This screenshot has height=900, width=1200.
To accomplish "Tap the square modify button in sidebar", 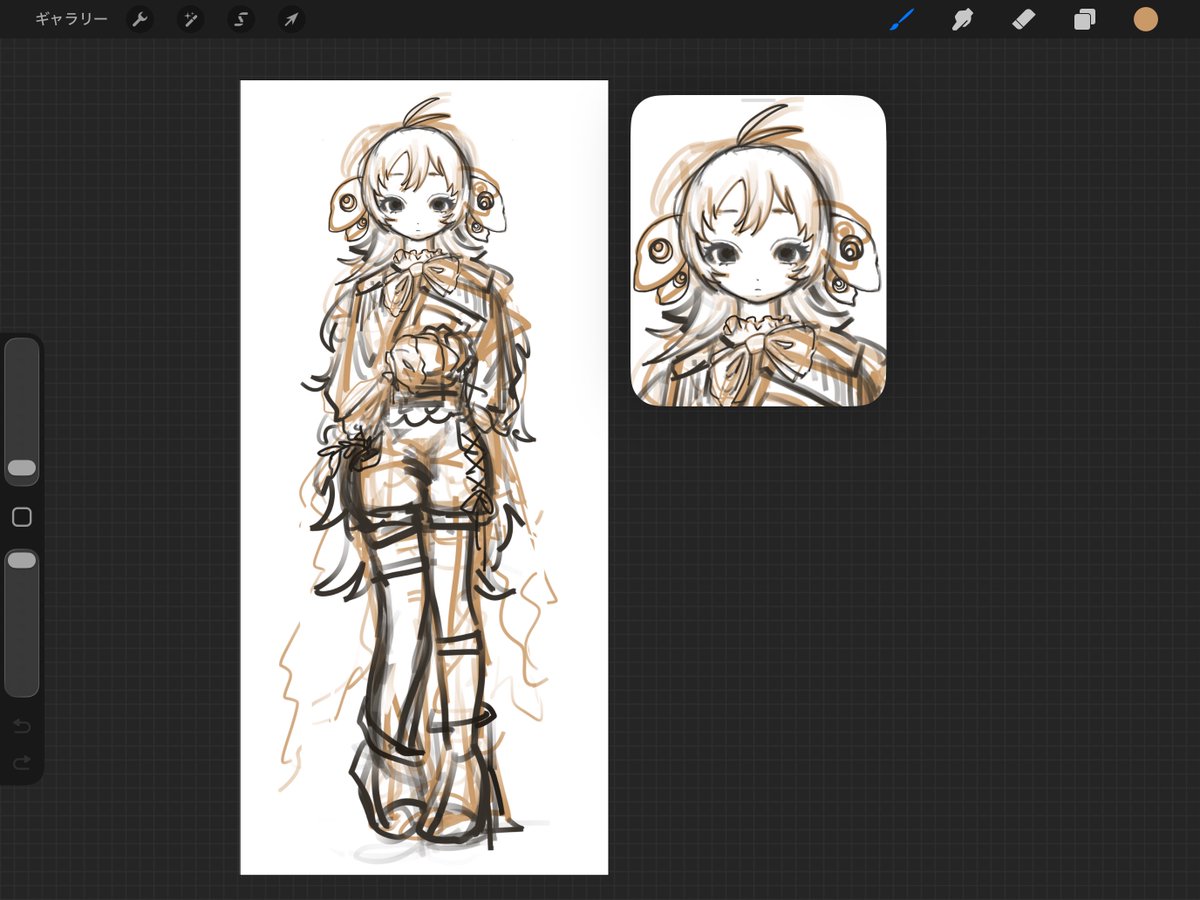I will (x=21, y=517).
